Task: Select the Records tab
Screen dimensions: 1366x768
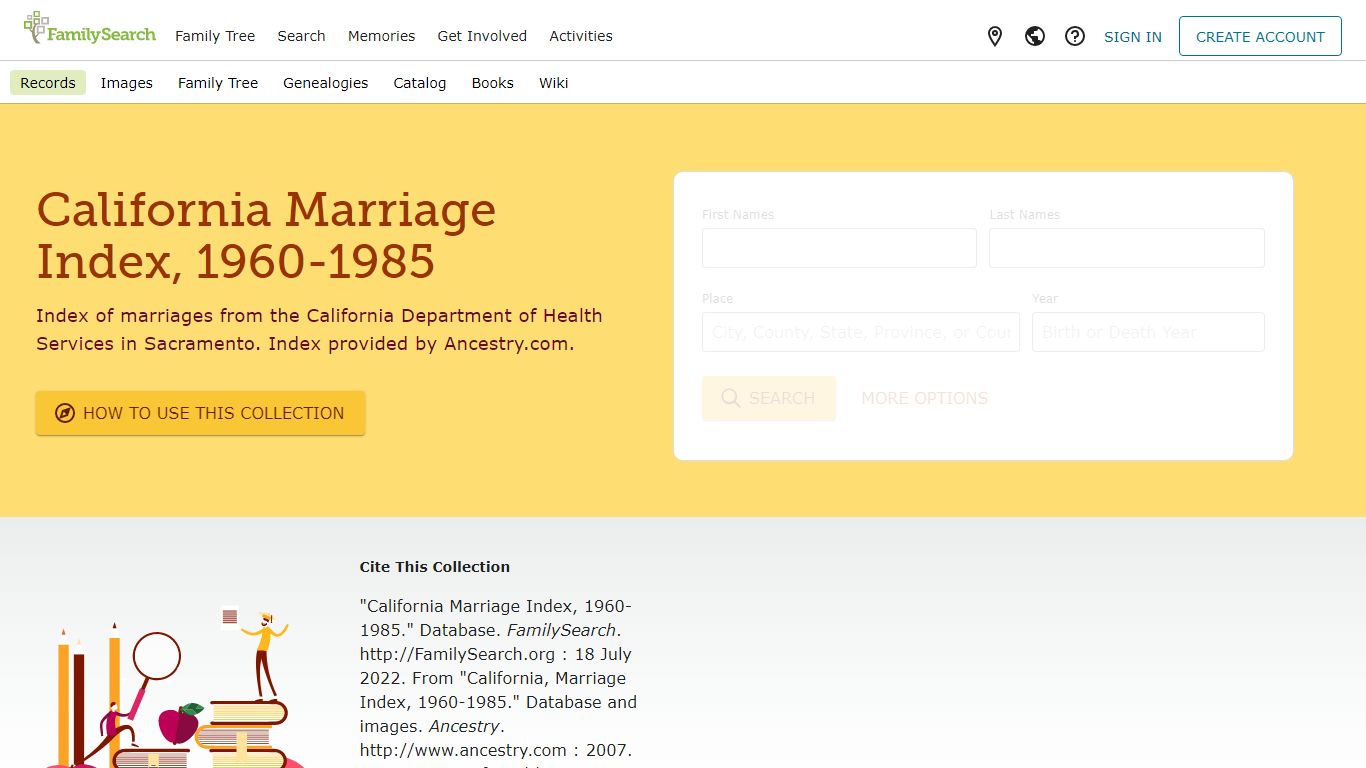Action: tap(48, 83)
